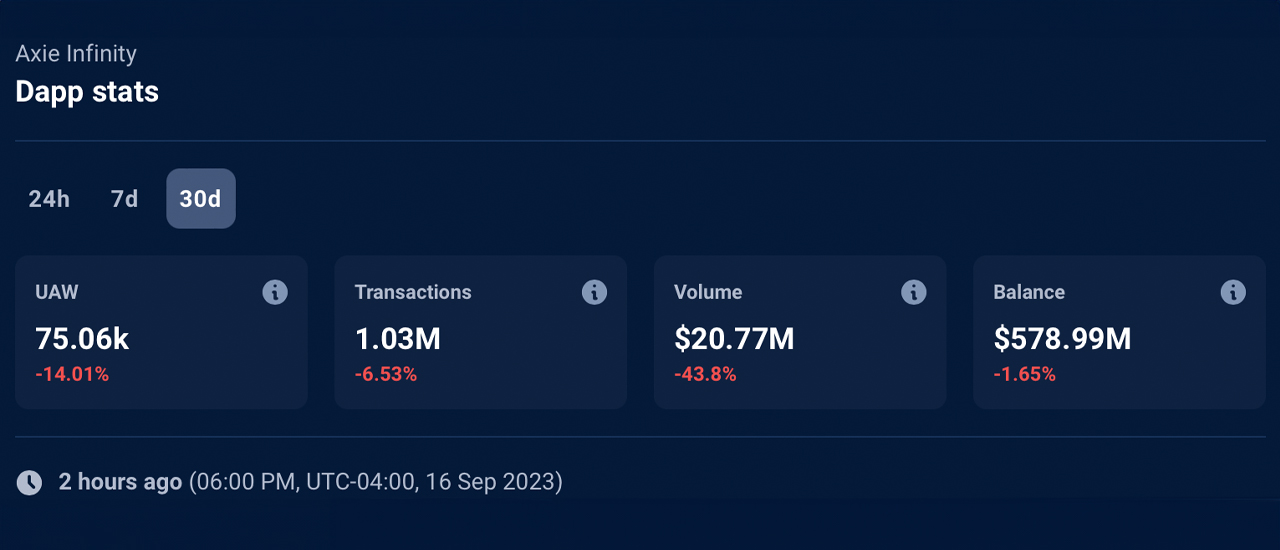The width and height of the screenshot is (1280, 550).
Task: Switch to the 24h tab
Action: [49, 199]
